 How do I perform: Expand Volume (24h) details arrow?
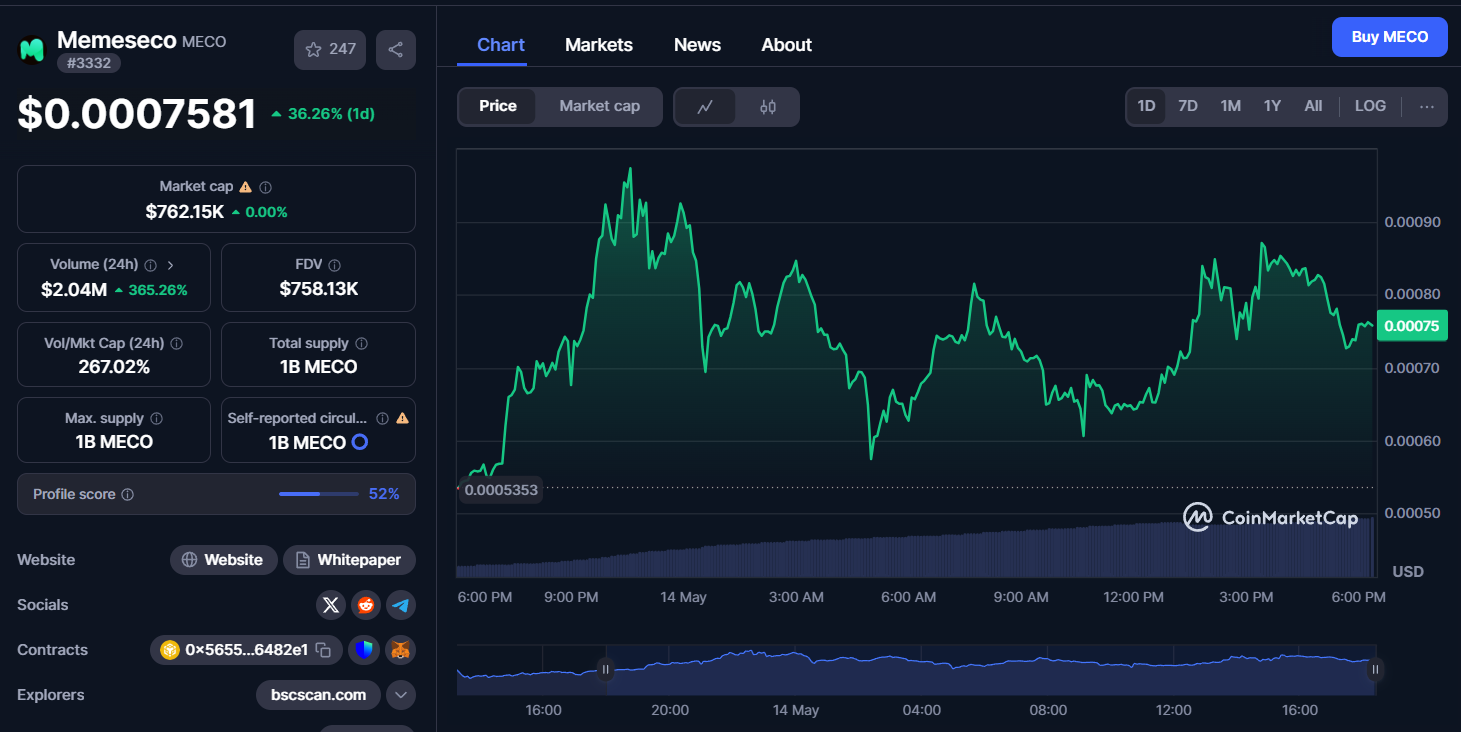170,265
